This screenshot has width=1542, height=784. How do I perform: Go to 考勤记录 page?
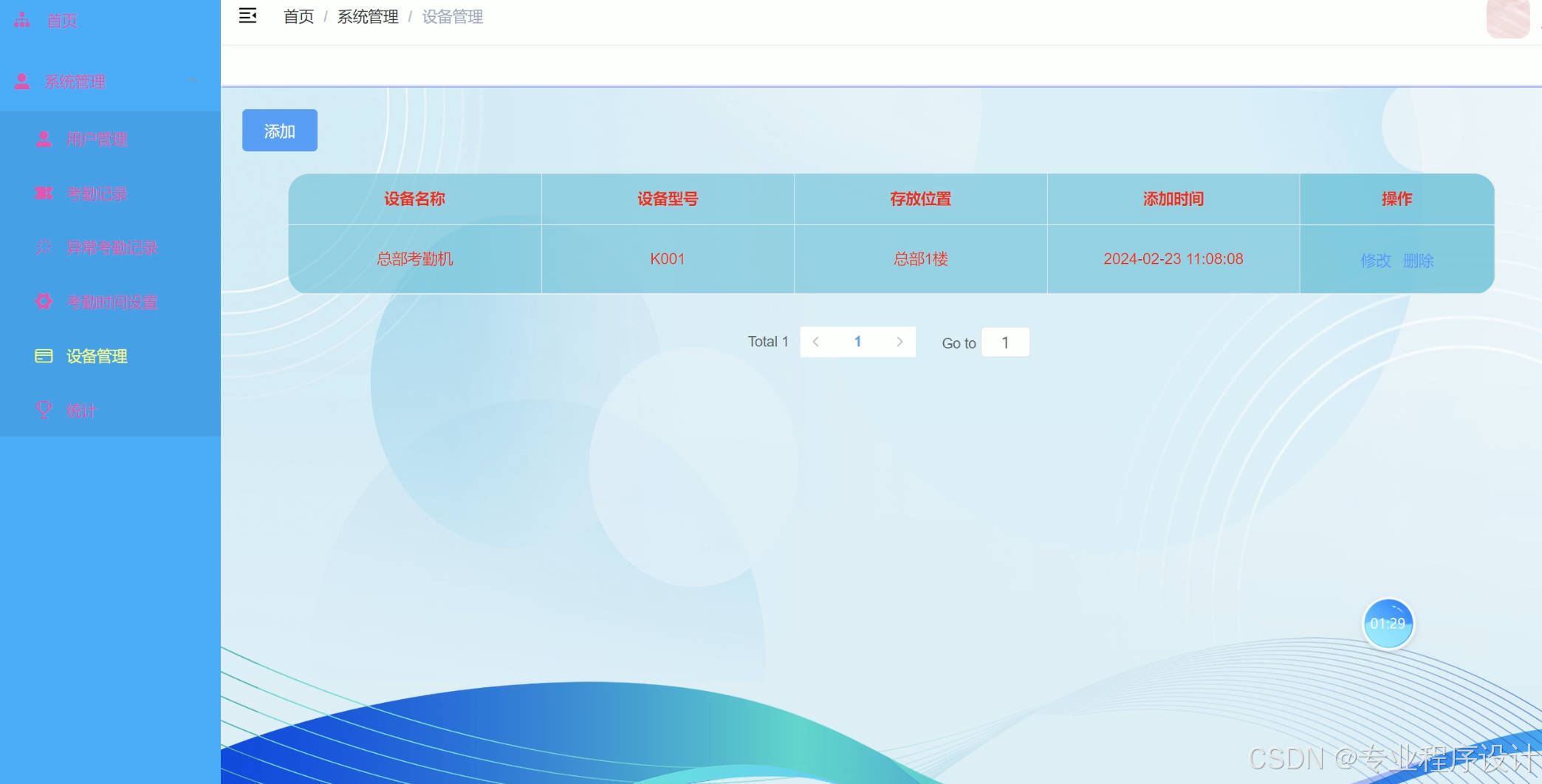tap(110, 193)
